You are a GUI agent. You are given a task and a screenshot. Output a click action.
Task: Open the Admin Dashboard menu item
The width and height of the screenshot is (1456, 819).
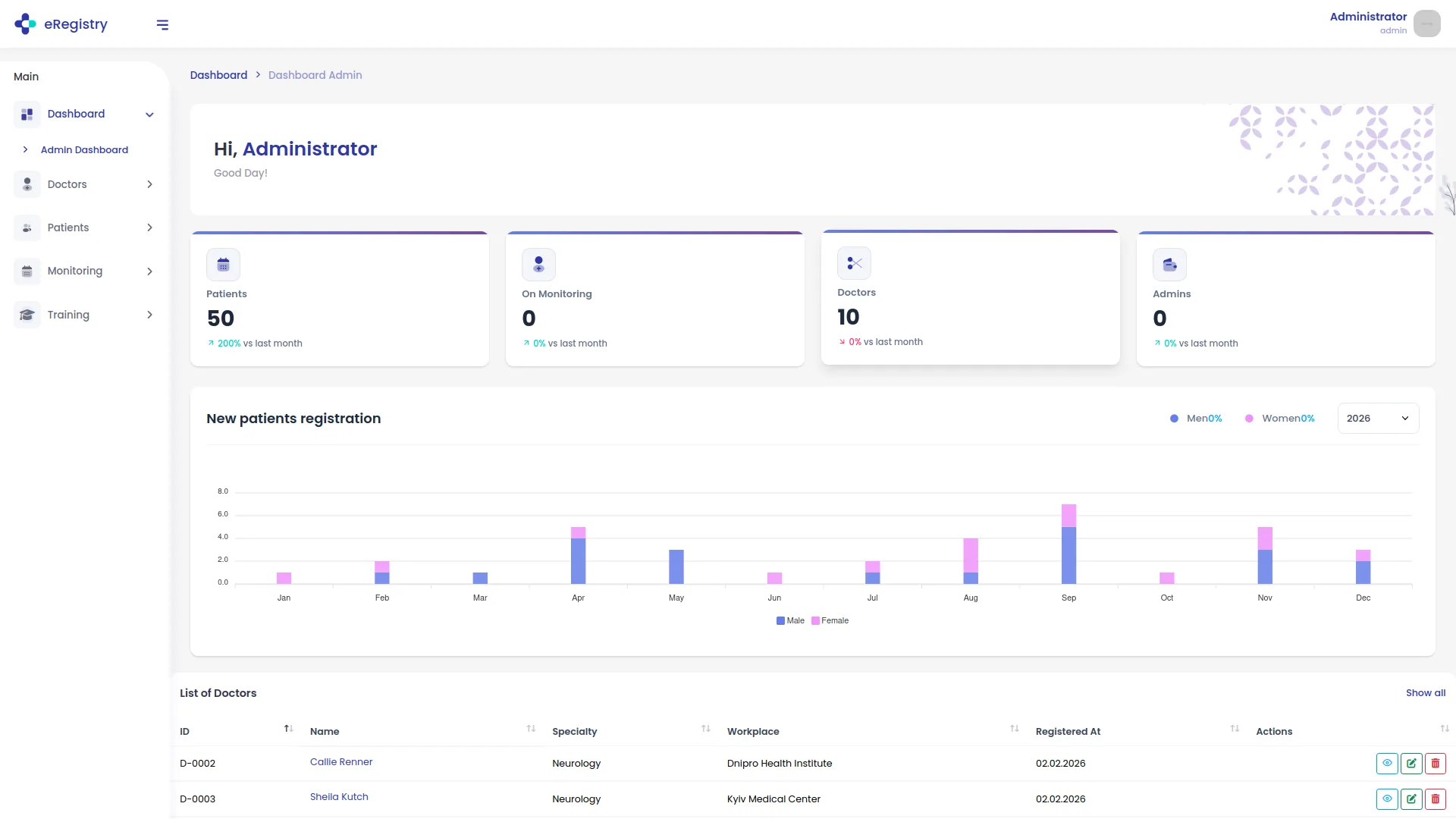(84, 149)
